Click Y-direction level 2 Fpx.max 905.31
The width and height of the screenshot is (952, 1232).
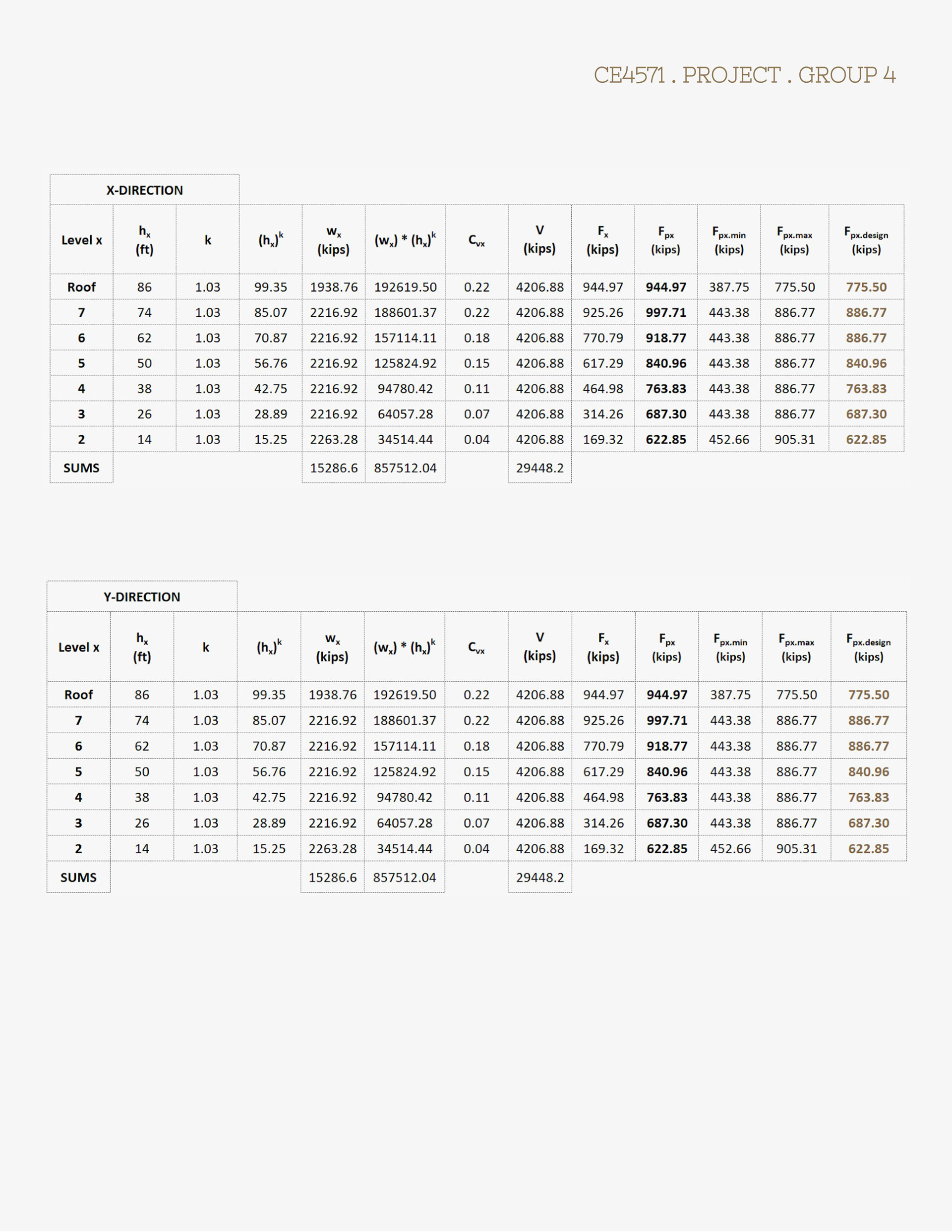[x=796, y=848]
